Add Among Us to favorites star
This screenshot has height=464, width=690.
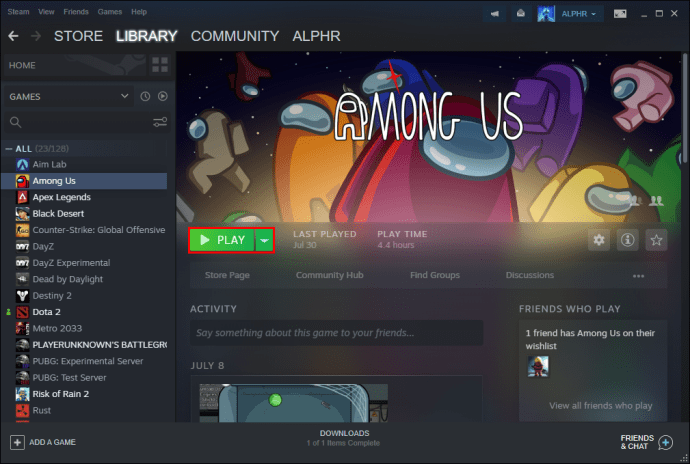pyautogui.click(x=656, y=240)
